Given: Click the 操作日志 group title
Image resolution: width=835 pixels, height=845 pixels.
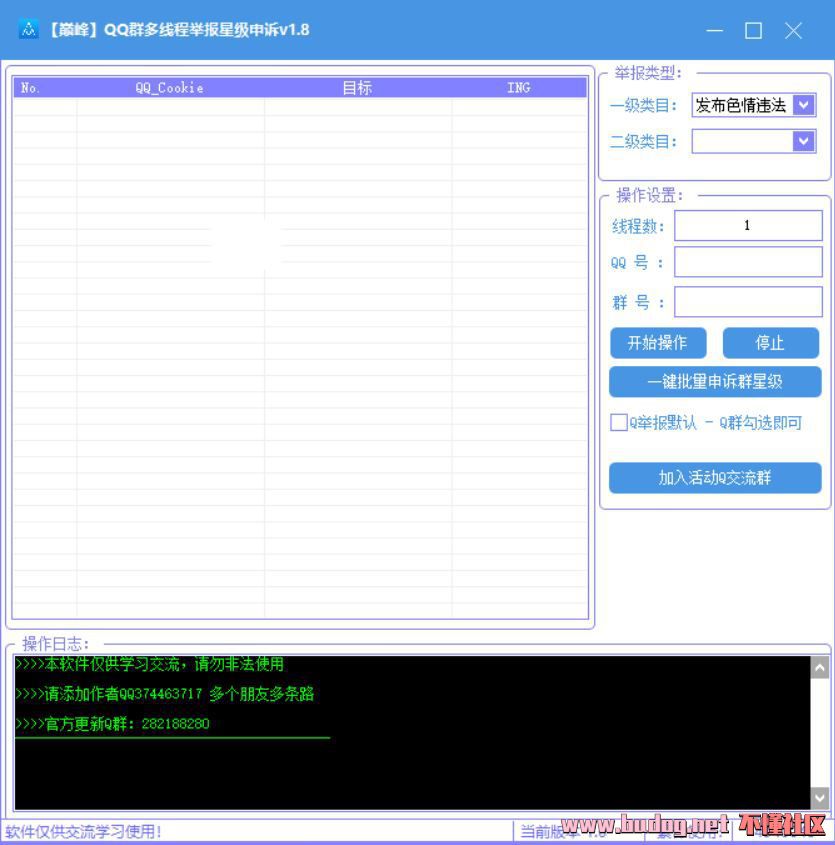Looking at the screenshot, I should (x=56, y=643).
